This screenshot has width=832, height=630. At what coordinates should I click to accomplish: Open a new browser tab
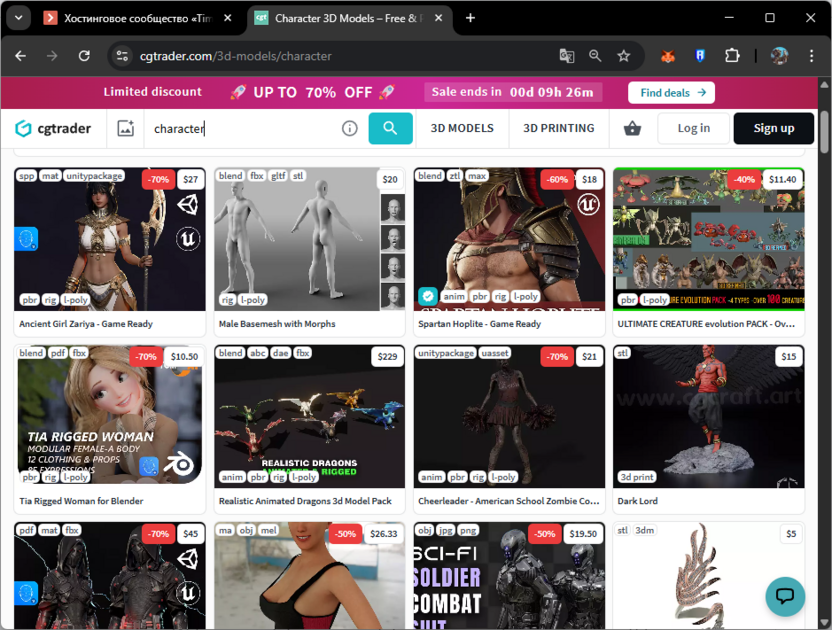pos(470,18)
